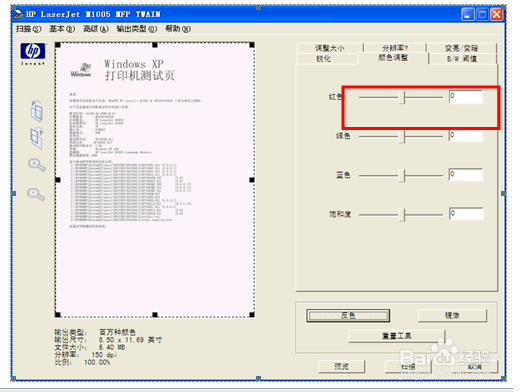Minimize the HP LaserJet TWAIN window

pyautogui.click(x=468, y=15)
